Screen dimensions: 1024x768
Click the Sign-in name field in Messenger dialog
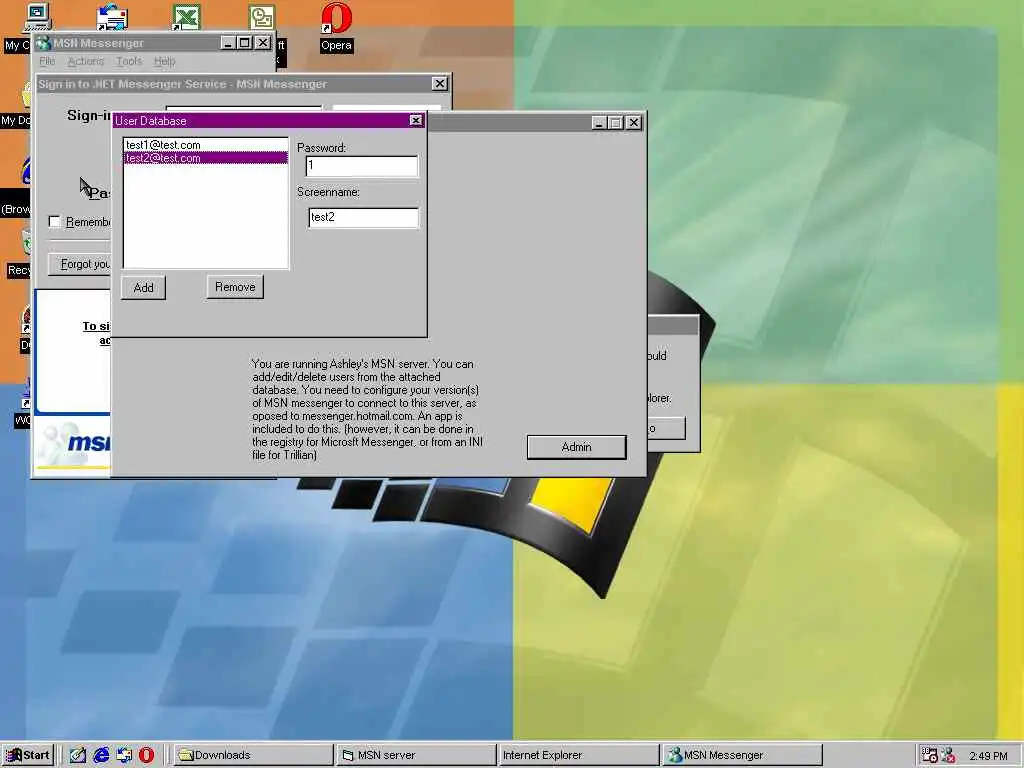tap(244, 108)
